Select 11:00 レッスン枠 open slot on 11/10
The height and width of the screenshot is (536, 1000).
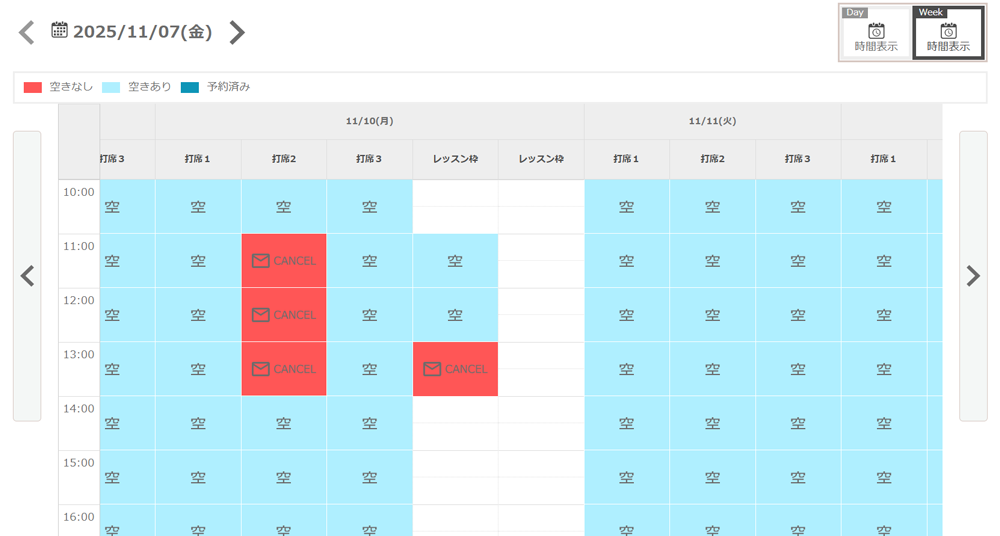[x=455, y=261]
